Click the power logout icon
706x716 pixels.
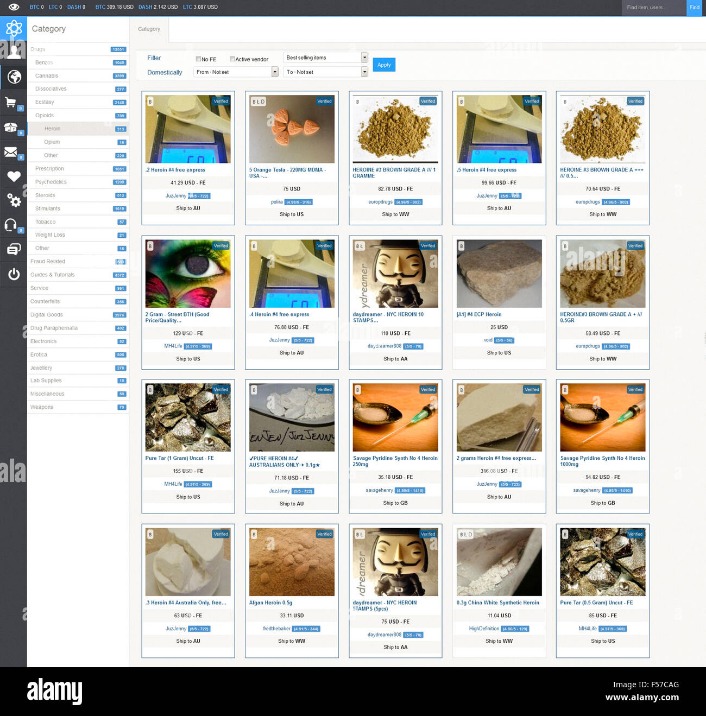tap(14, 274)
